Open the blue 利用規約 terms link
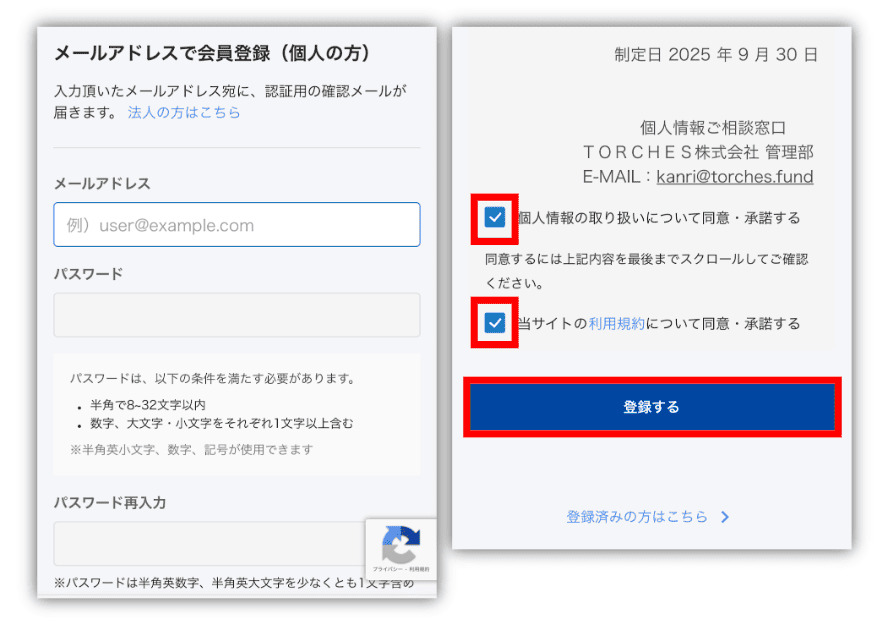Screen dimensions: 894x626 tap(617, 324)
